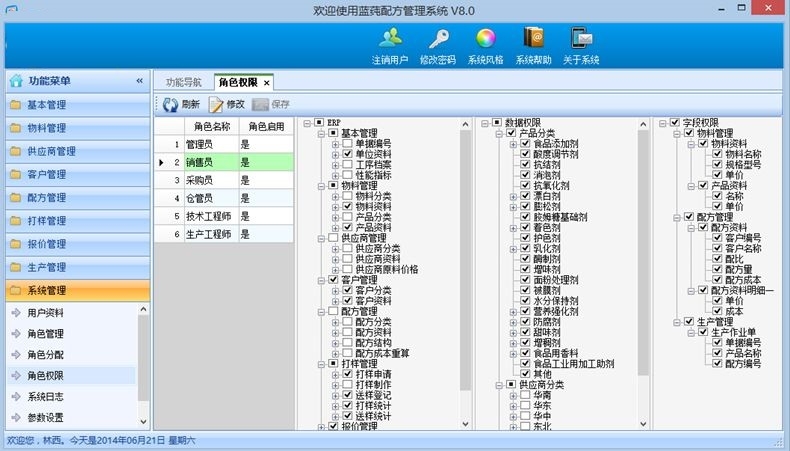This screenshot has width=790, height=451.
Task: Collapse the 字段权限 root node
Action: click(x=663, y=123)
